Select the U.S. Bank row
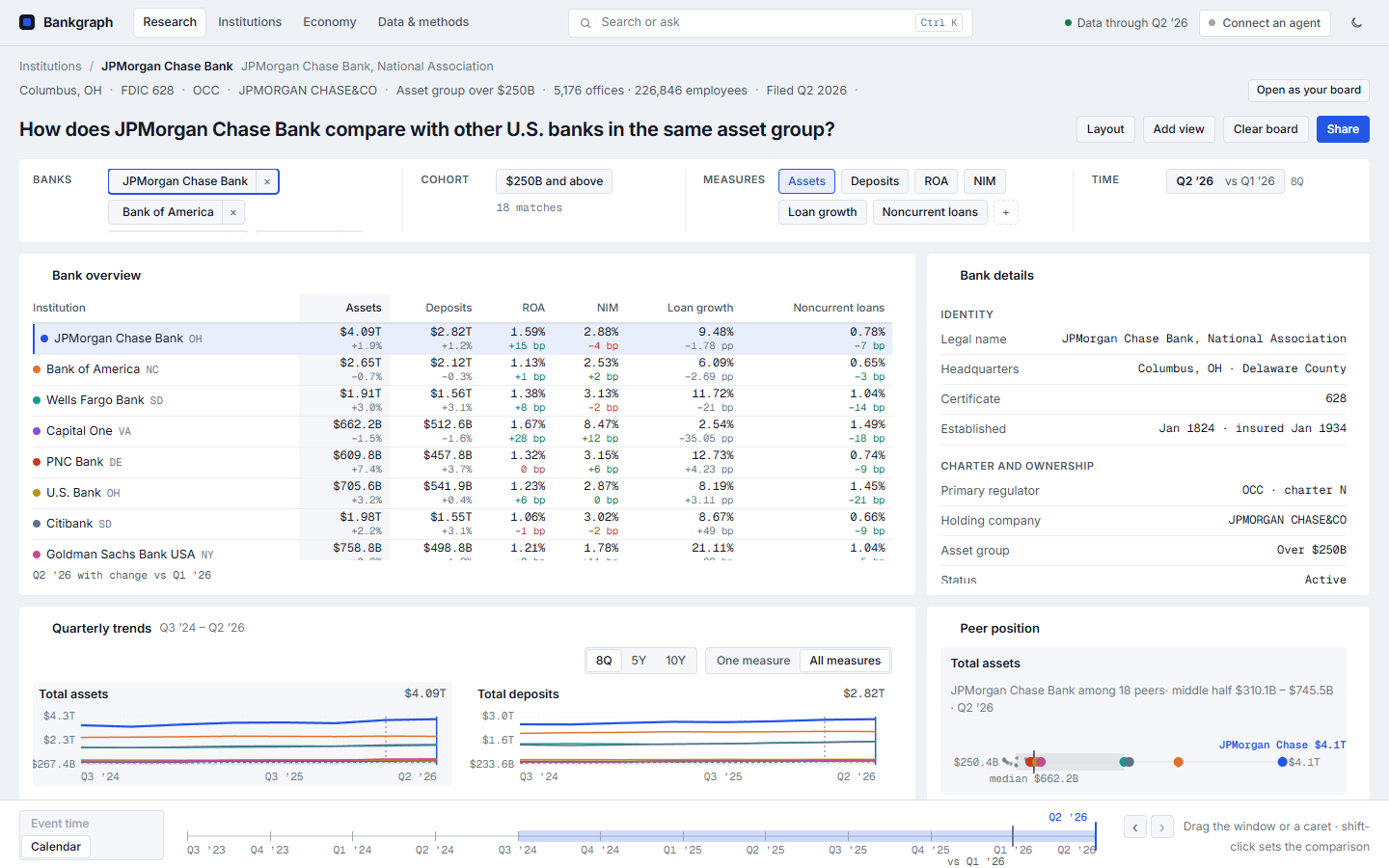1389x868 pixels. click(x=462, y=493)
